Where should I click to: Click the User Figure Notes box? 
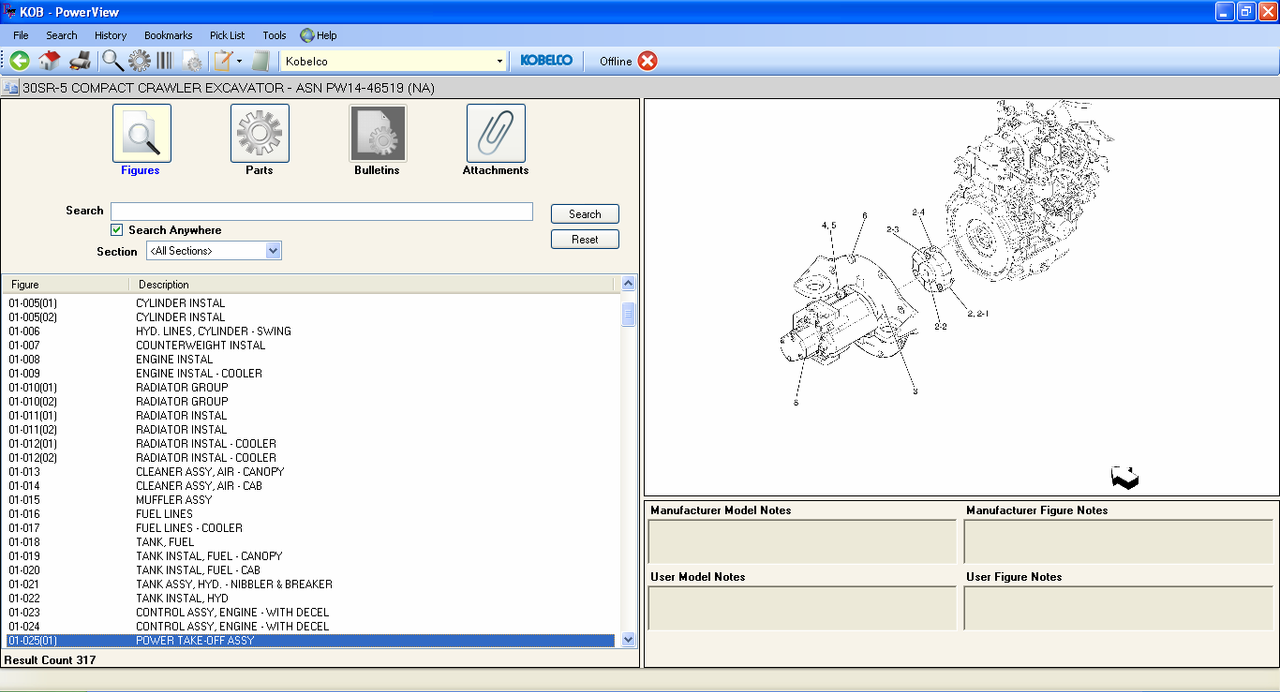tap(1118, 608)
